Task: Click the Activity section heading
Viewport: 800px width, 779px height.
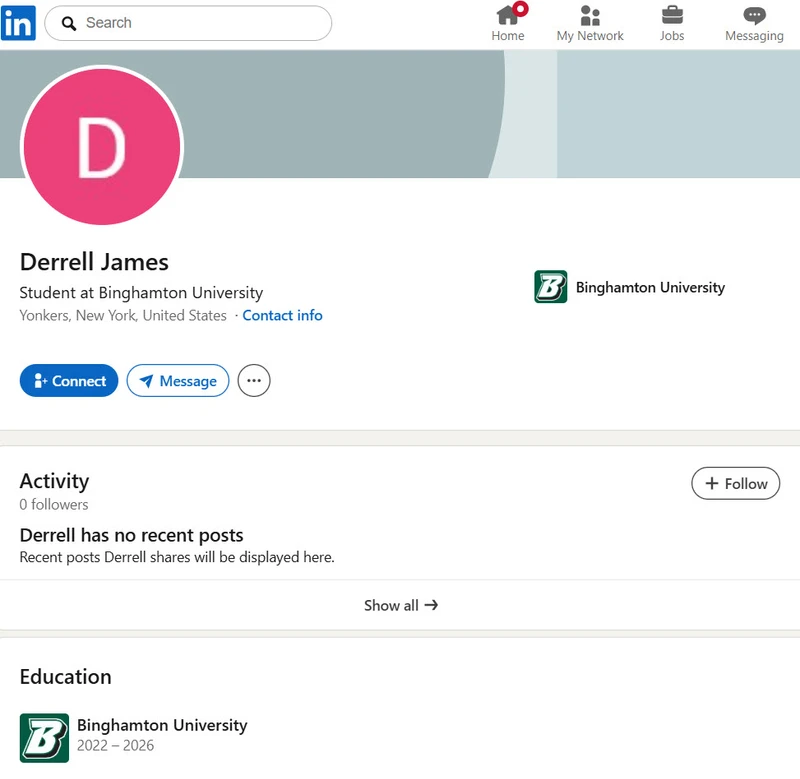Action: coord(55,481)
